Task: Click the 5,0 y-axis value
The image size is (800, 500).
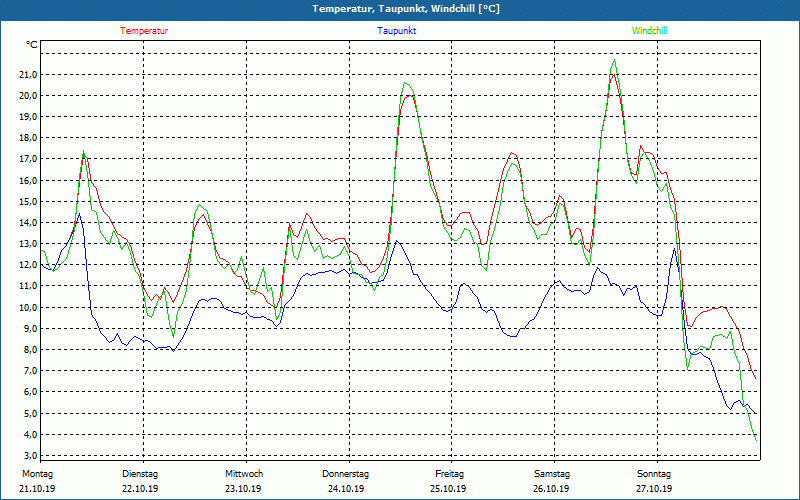Action: pos(31,413)
